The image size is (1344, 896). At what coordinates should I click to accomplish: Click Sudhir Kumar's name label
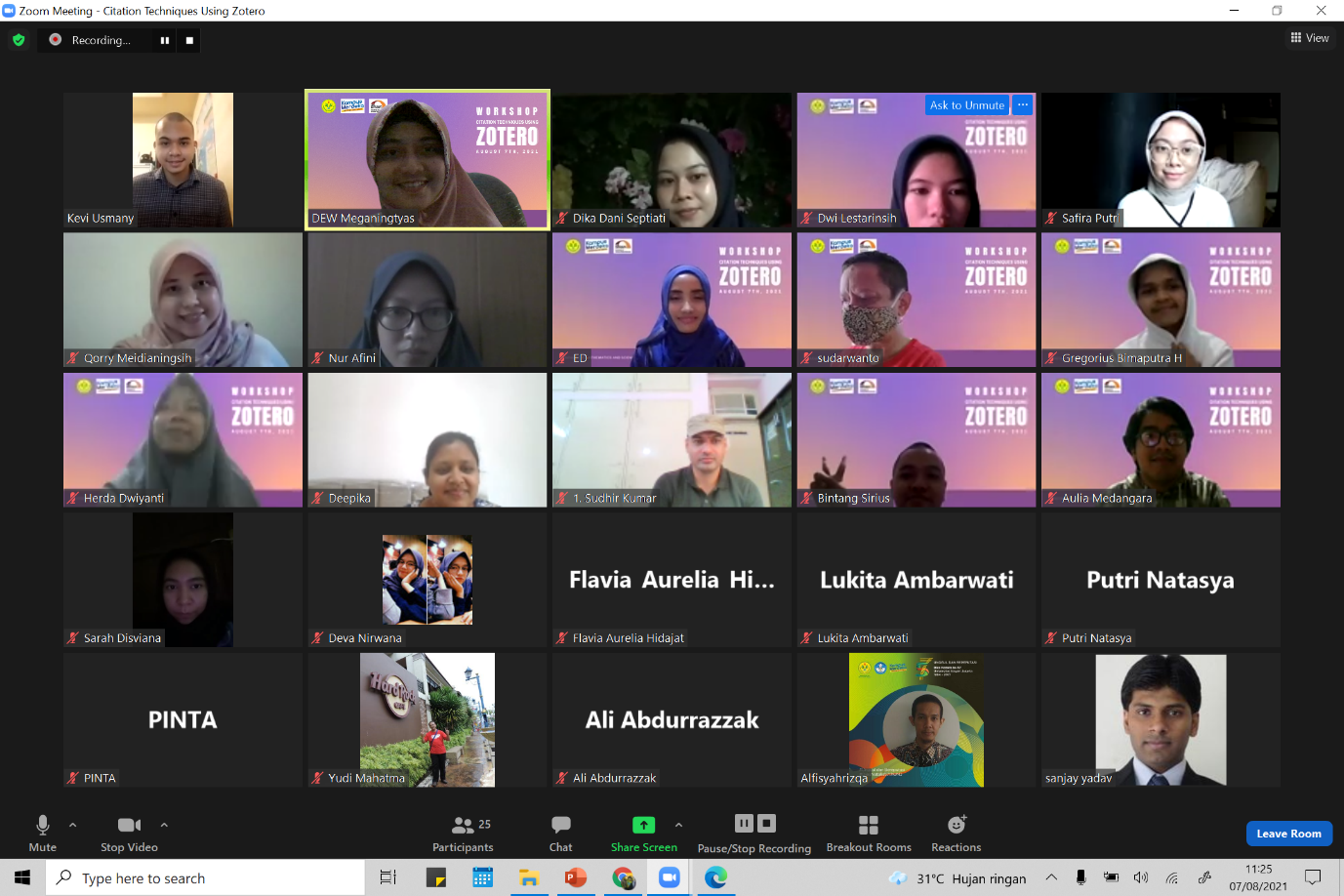[x=615, y=499]
